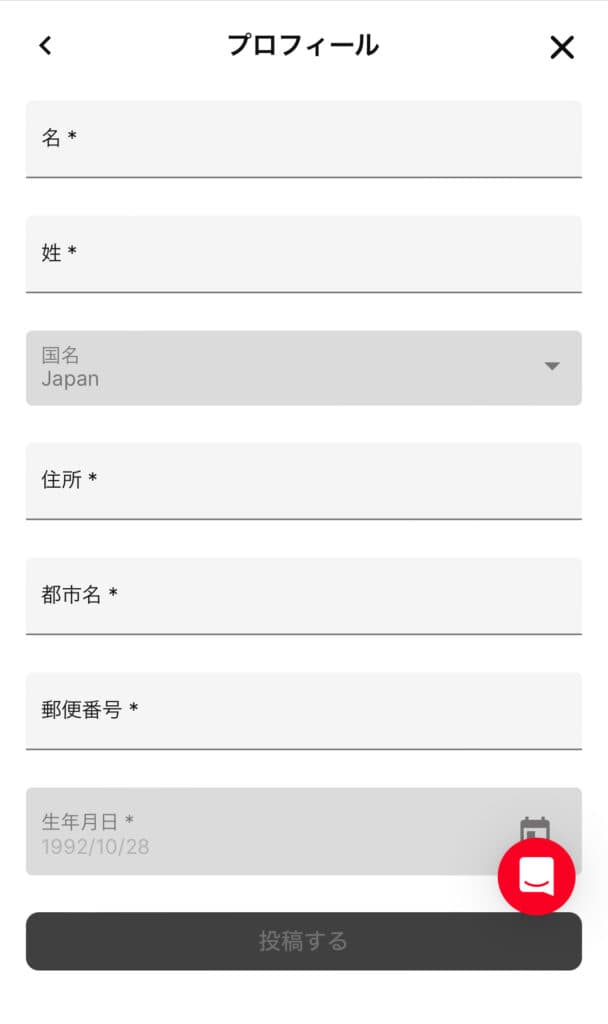Click the Japan value text
The image size is (608, 1024).
70,379
